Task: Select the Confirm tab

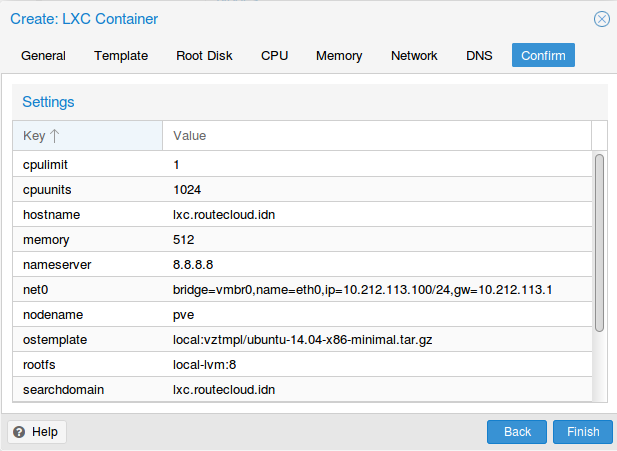Action: point(543,55)
